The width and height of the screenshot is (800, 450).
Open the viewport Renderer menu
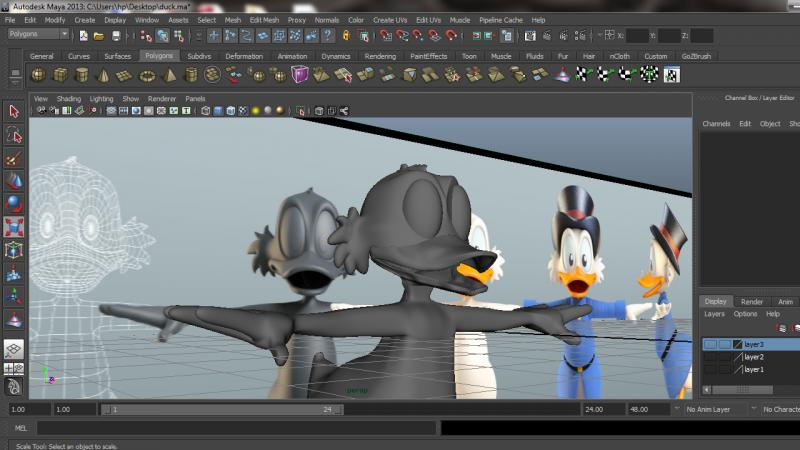click(162, 98)
